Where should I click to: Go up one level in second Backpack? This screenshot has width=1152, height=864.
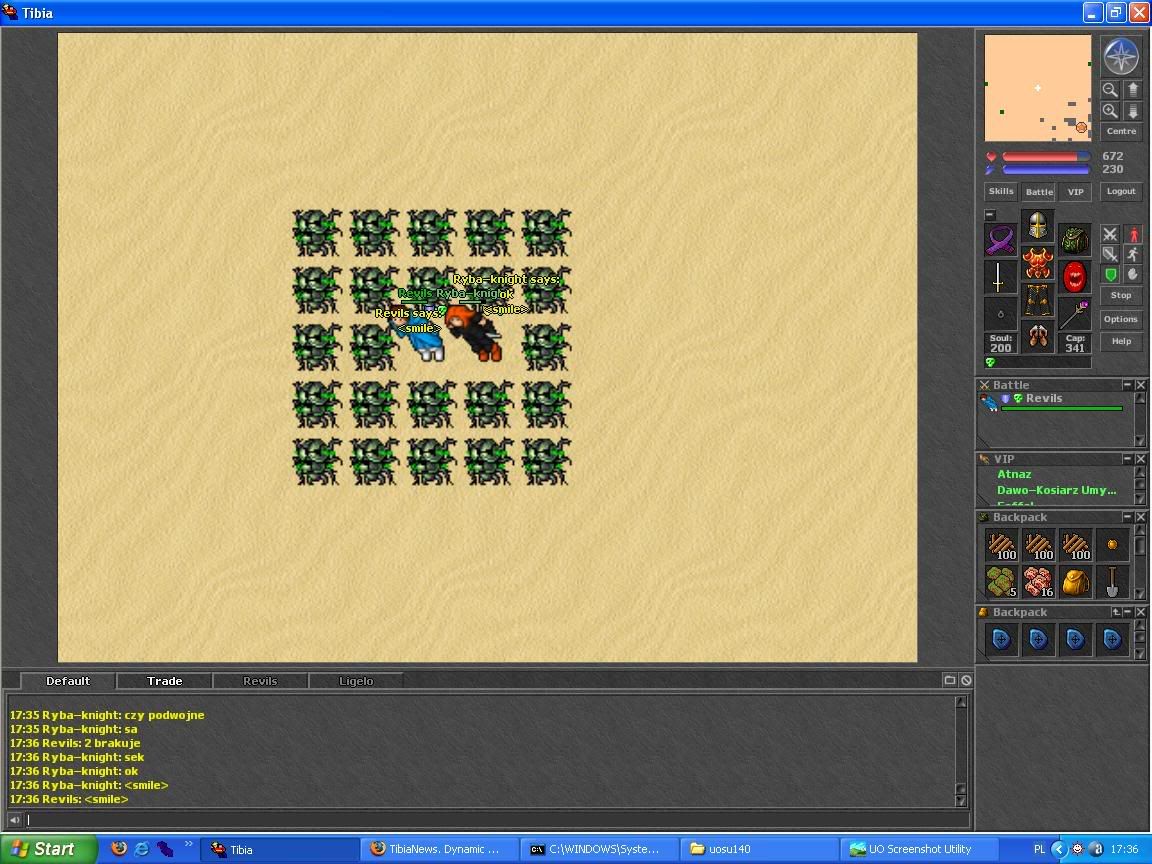pos(1116,612)
